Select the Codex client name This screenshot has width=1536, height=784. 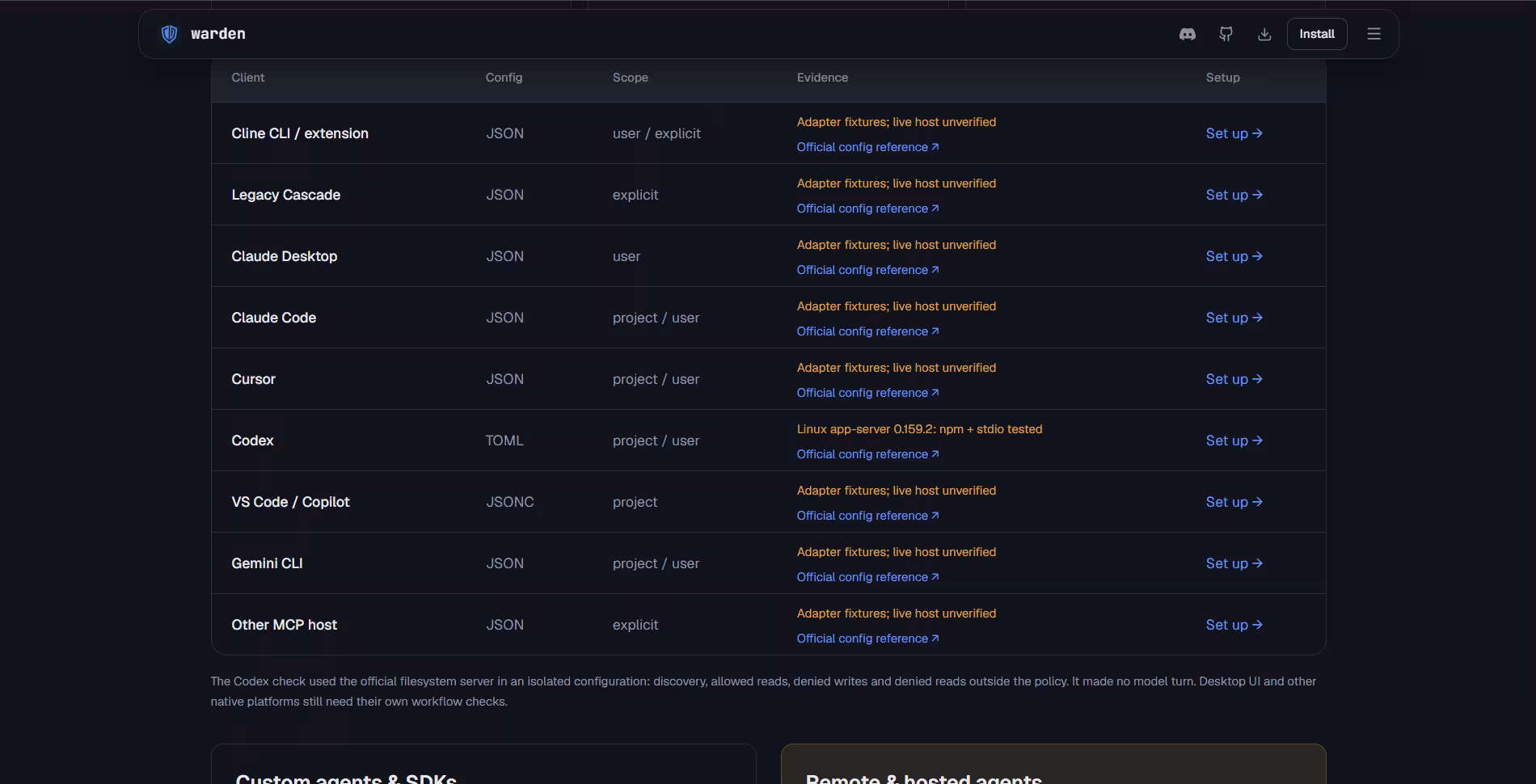[252, 440]
